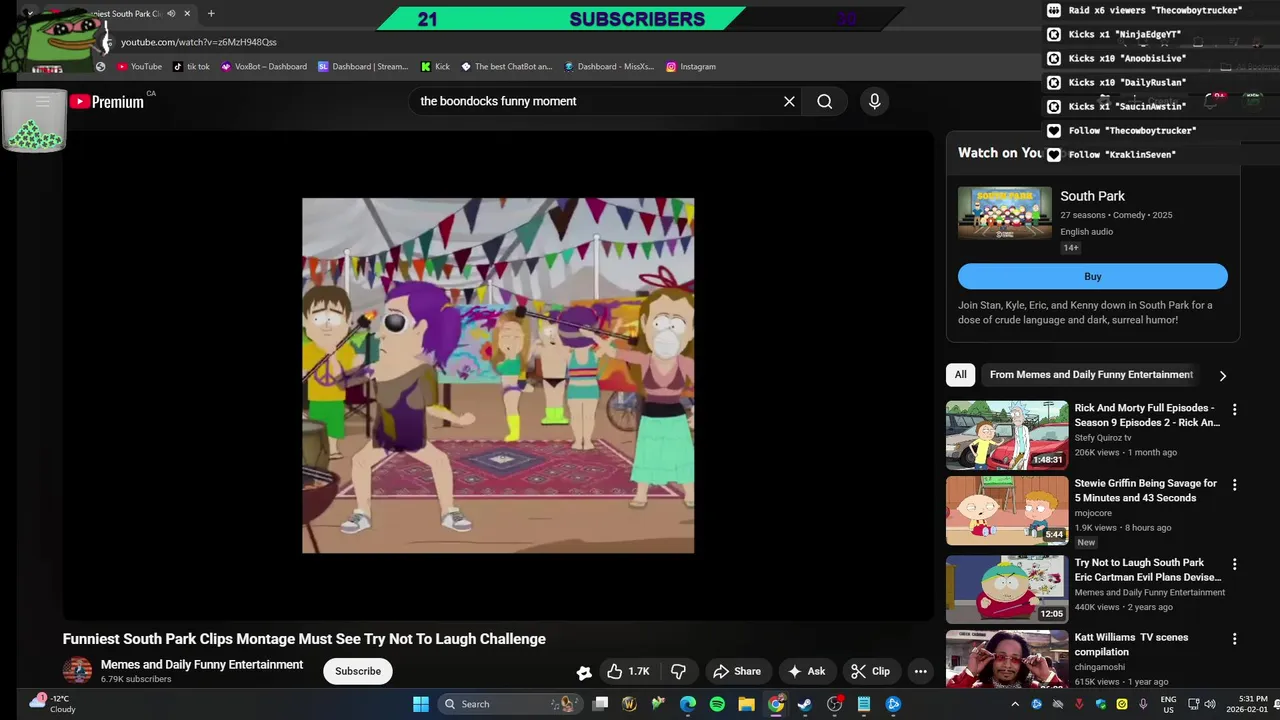Open the Kick bookmark

point(435,66)
